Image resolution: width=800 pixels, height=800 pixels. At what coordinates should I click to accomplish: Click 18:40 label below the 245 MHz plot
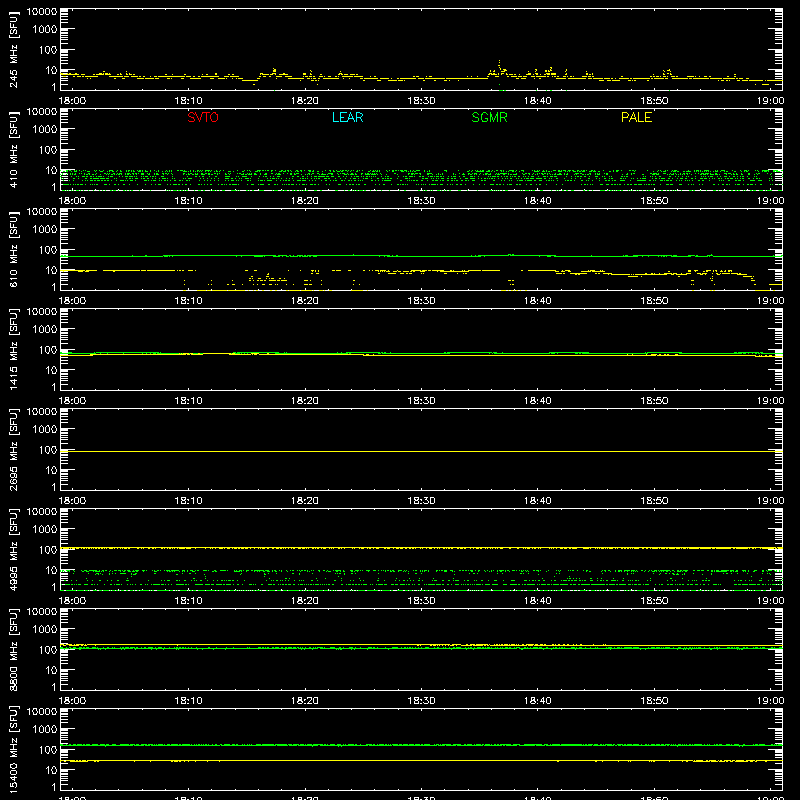point(538,101)
